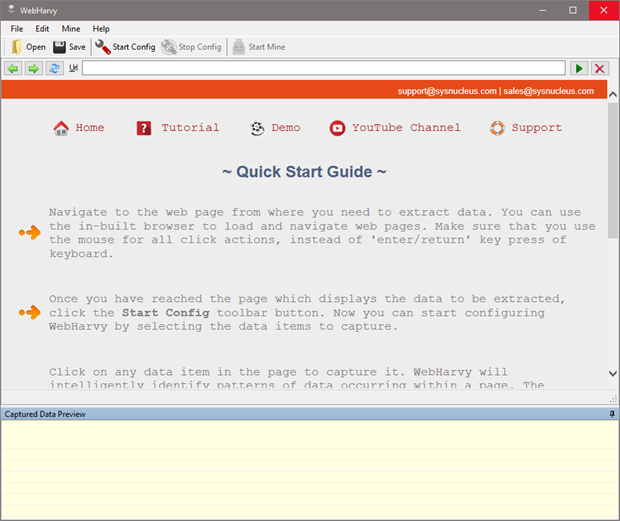Open the Help menu
Screen dimensions: 620x521
point(101,29)
